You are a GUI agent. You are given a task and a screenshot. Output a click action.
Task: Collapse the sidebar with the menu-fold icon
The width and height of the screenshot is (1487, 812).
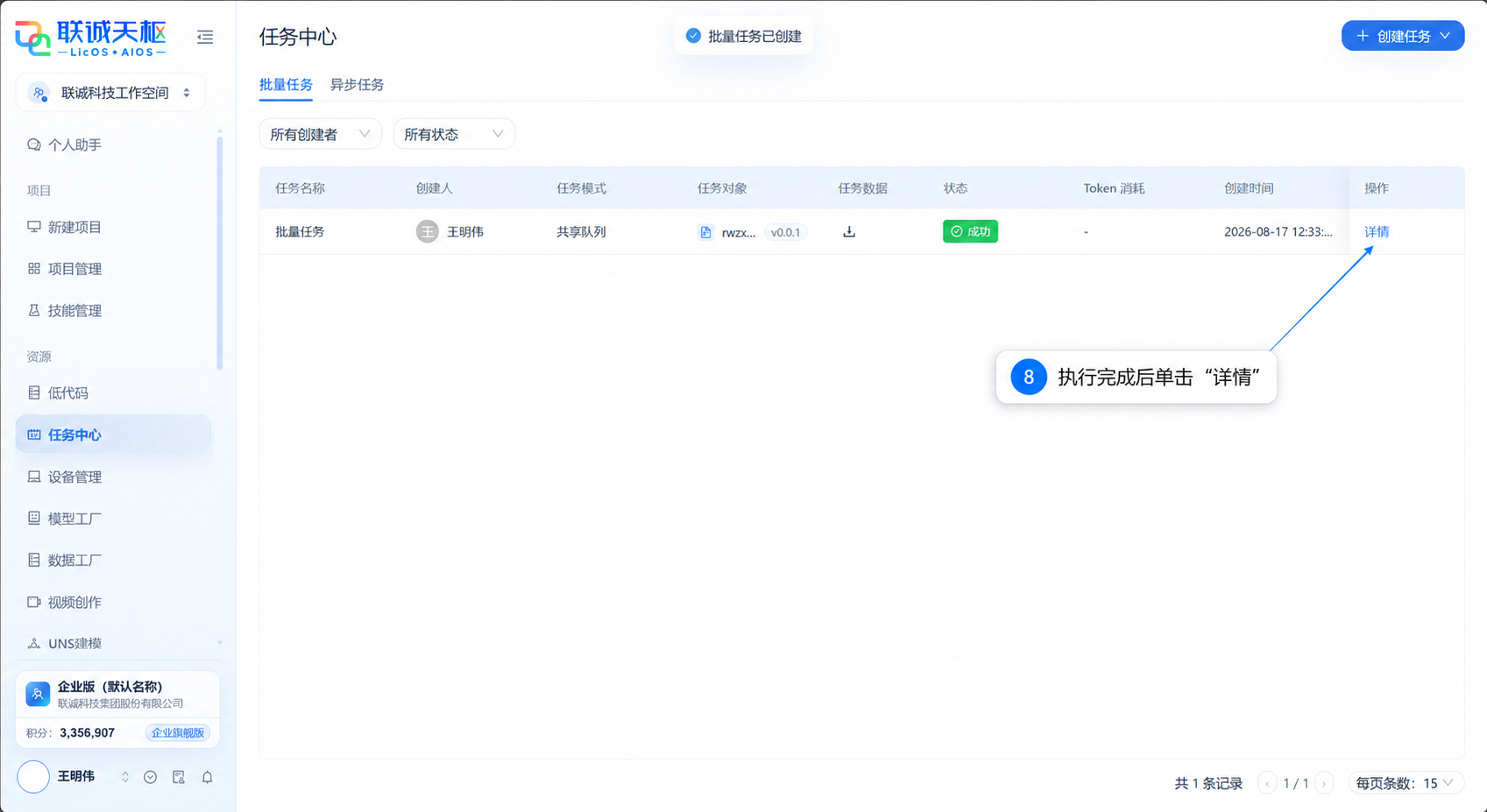(205, 37)
